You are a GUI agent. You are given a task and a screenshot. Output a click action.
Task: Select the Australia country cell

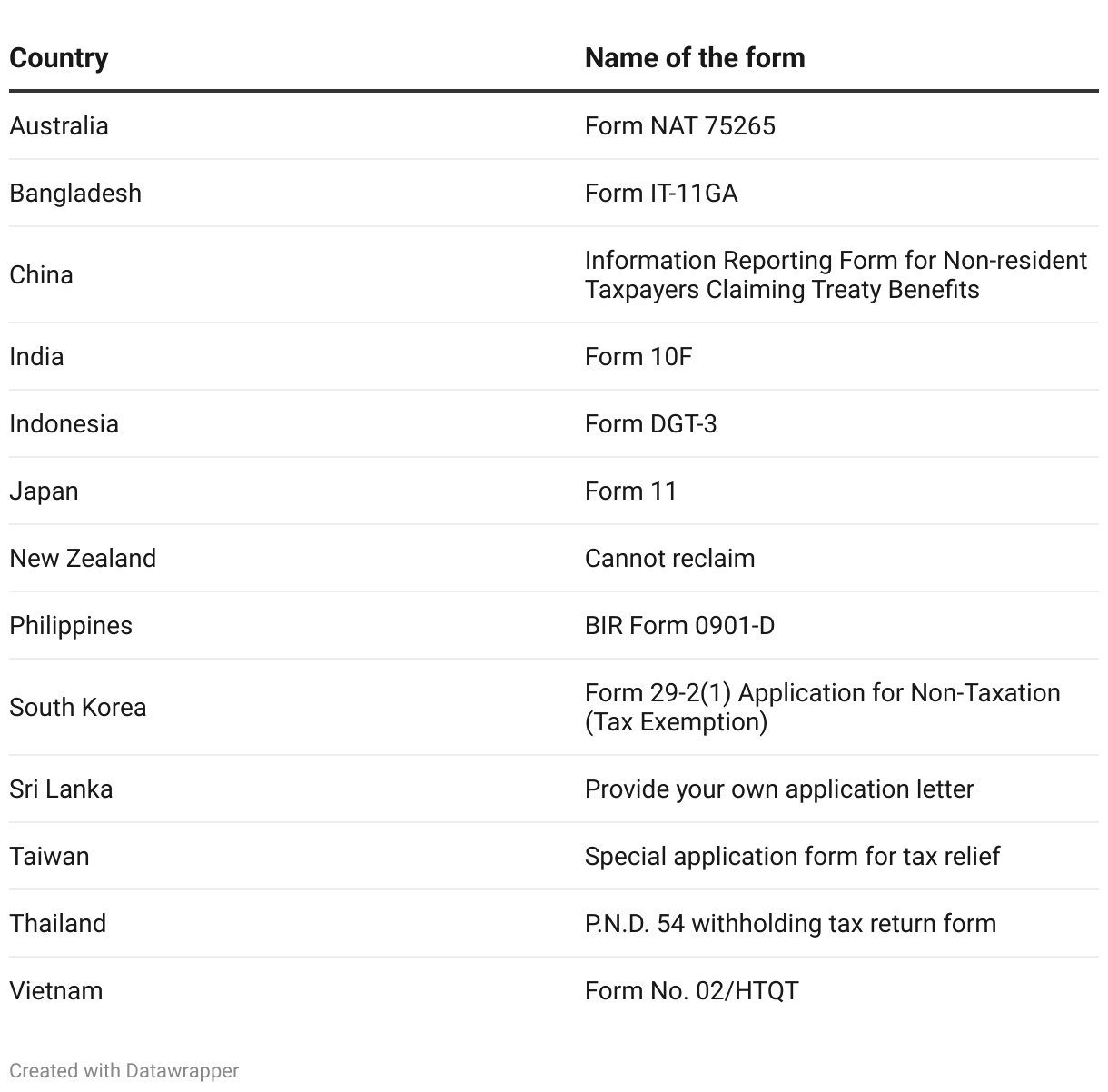(x=59, y=125)
